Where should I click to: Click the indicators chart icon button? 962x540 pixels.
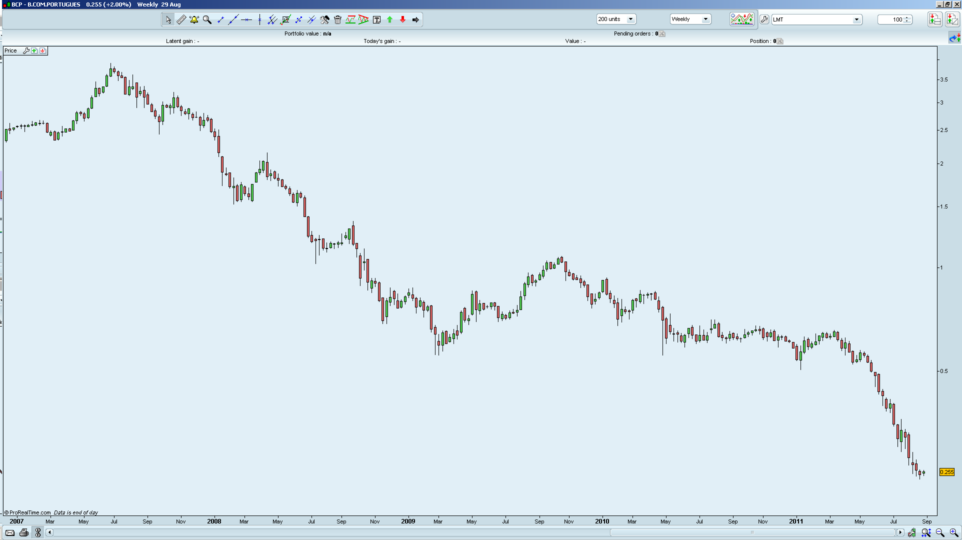pos(742,20)
